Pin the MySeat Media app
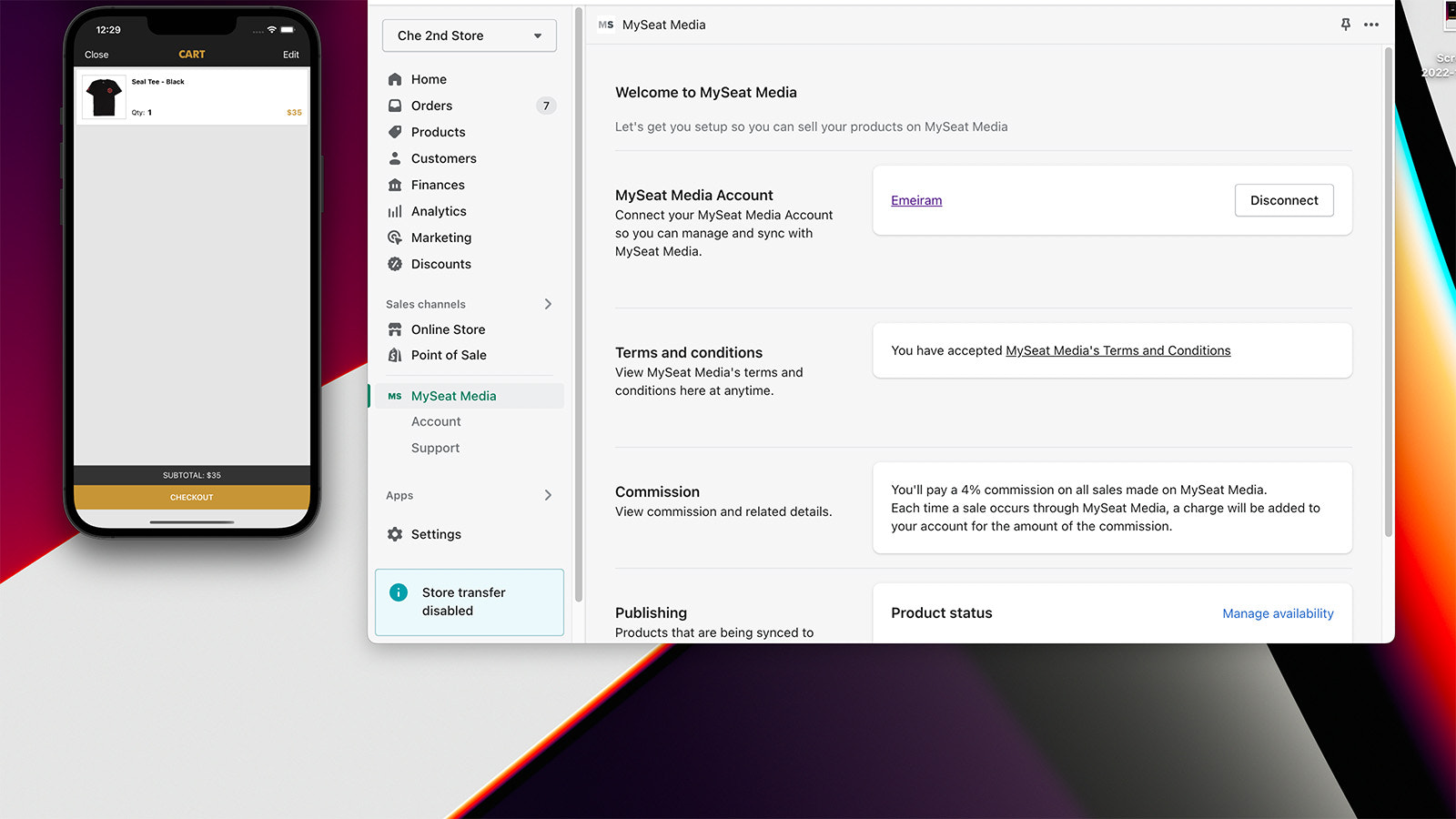The width and height of the screenshot is (1456, 819). (1346, 25)
